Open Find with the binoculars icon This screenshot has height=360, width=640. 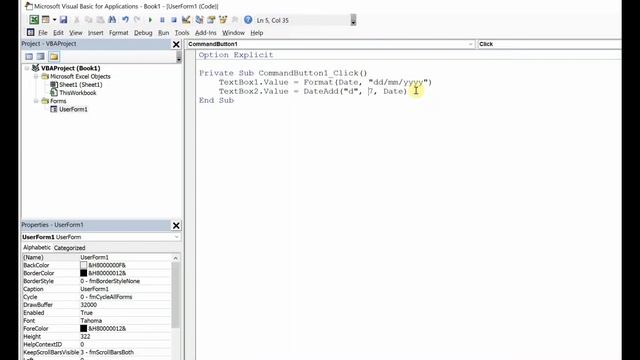click(112, 20)
